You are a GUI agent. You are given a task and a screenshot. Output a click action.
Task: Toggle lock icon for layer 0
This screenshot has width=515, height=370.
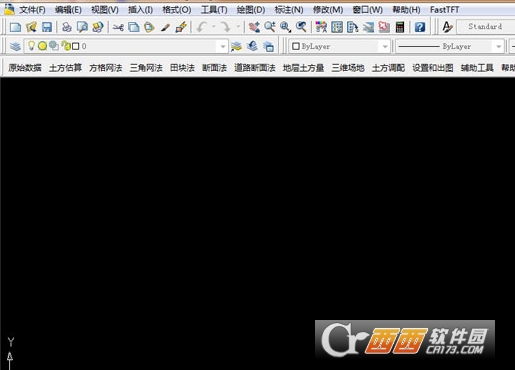(x=66, y=46)
